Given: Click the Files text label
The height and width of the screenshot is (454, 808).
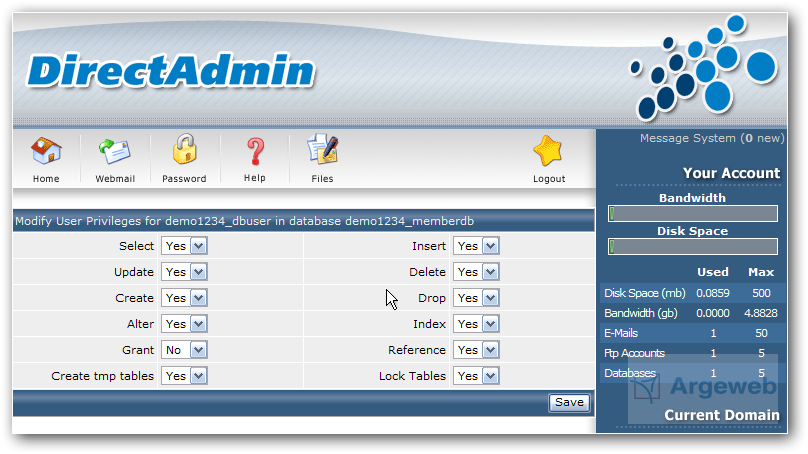Looking at the screenshot, I should coord(322,179).
